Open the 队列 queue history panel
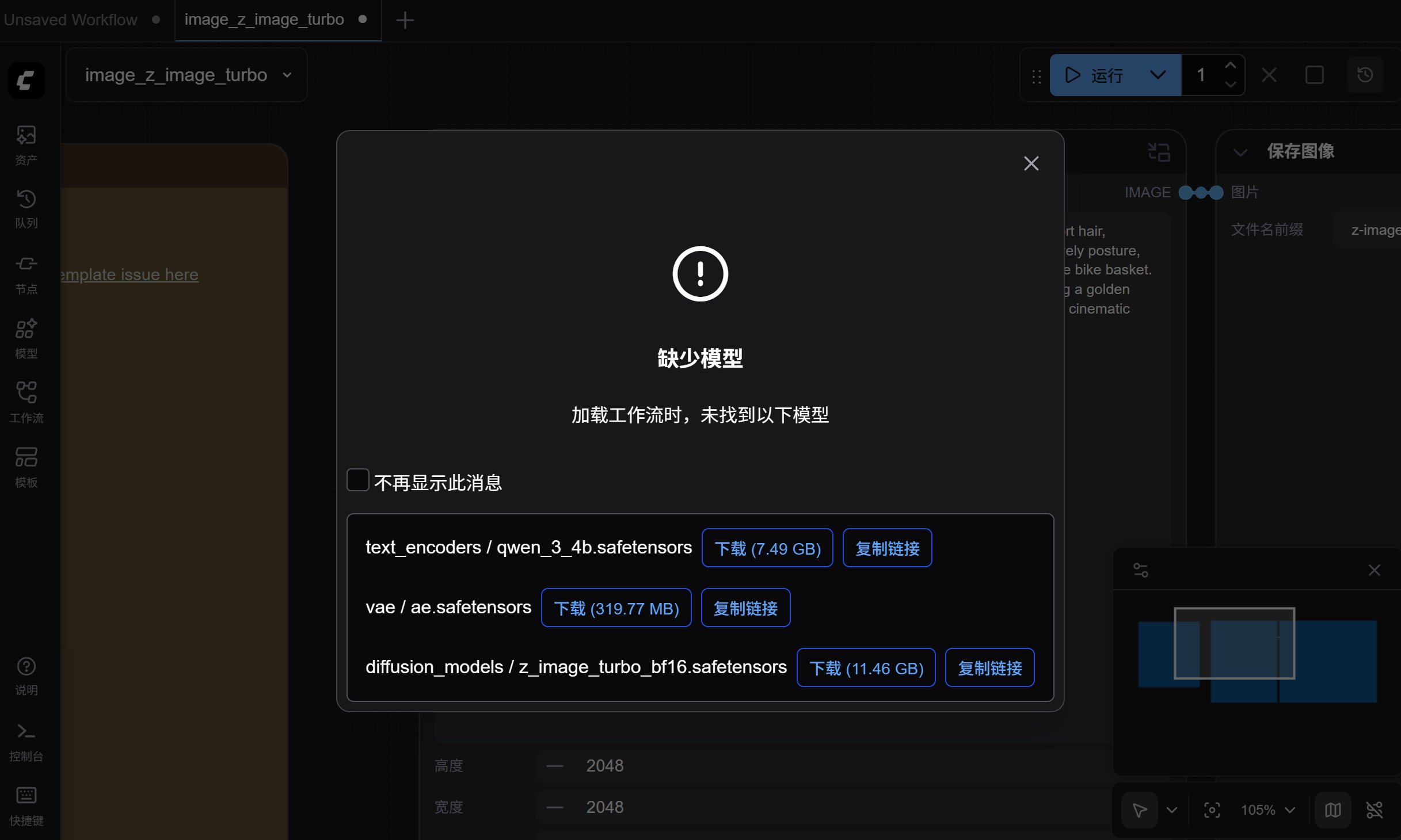This screenshot has width=1401, height=840. coord(26,208)
